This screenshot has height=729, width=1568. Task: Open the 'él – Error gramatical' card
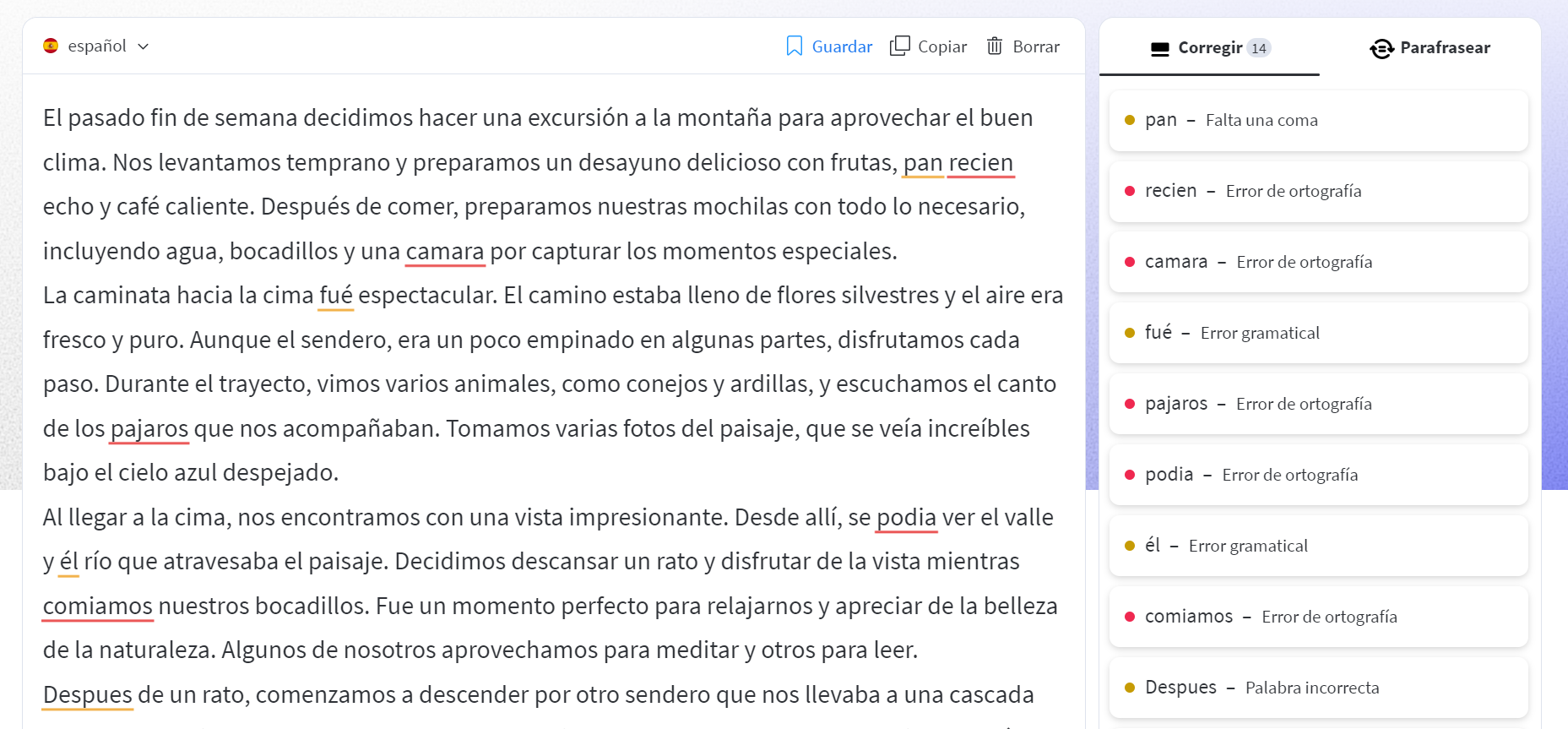tap(1318, 546)
